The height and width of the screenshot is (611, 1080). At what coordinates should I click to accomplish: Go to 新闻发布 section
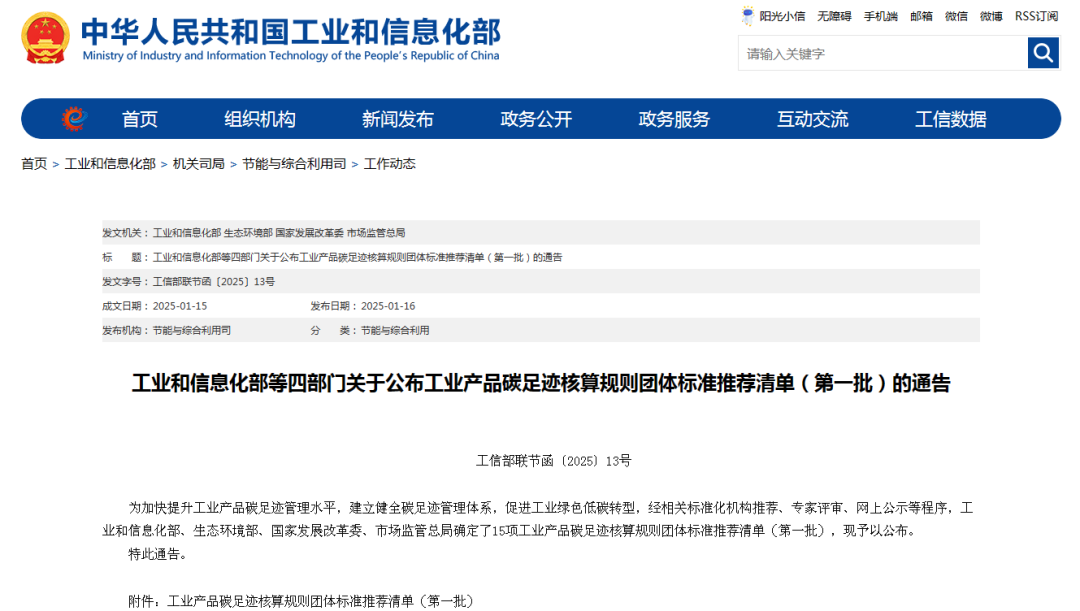click(x=398, y=119)
